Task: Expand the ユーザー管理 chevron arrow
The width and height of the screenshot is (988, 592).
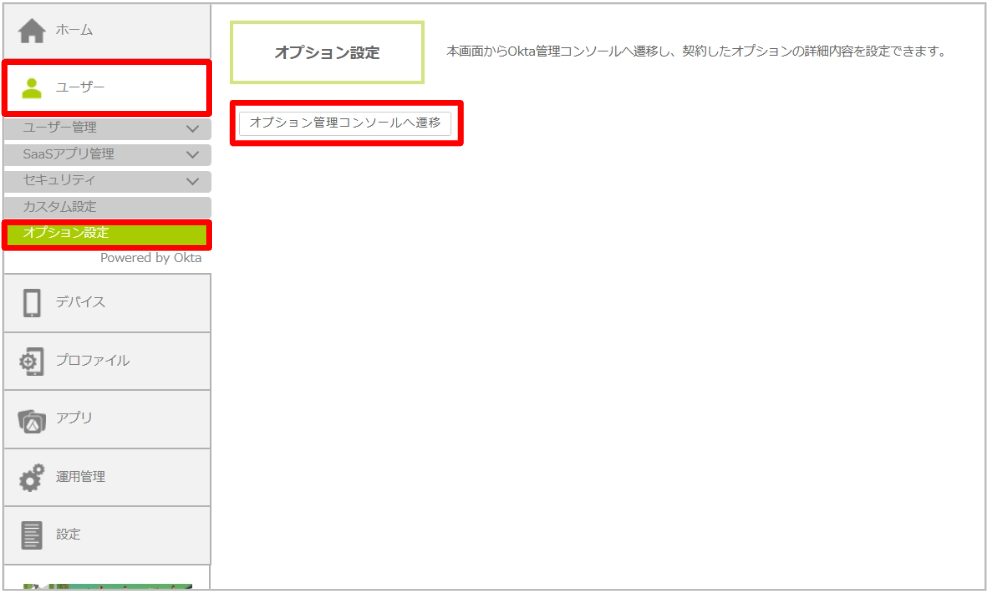Action: pyautogui.click(x=193, y=129)
